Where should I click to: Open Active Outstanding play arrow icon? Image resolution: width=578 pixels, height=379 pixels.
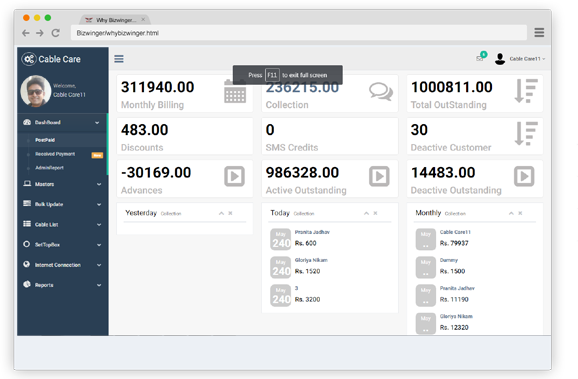[x=379, y=176]
